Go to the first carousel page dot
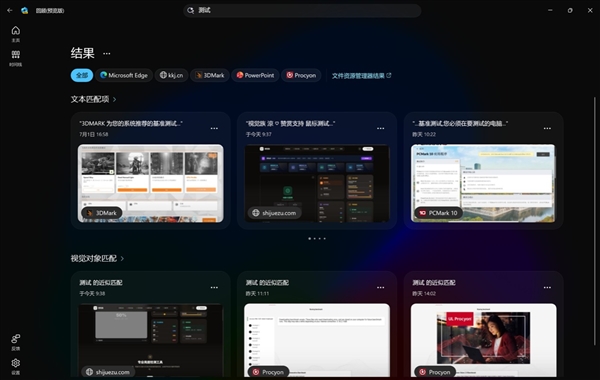The width and height of the screenshot is (600, 380). click(310, 239)
